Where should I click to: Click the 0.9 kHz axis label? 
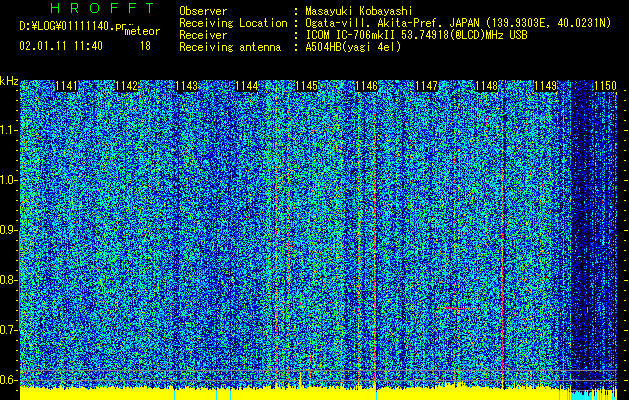tap(8, 230)
